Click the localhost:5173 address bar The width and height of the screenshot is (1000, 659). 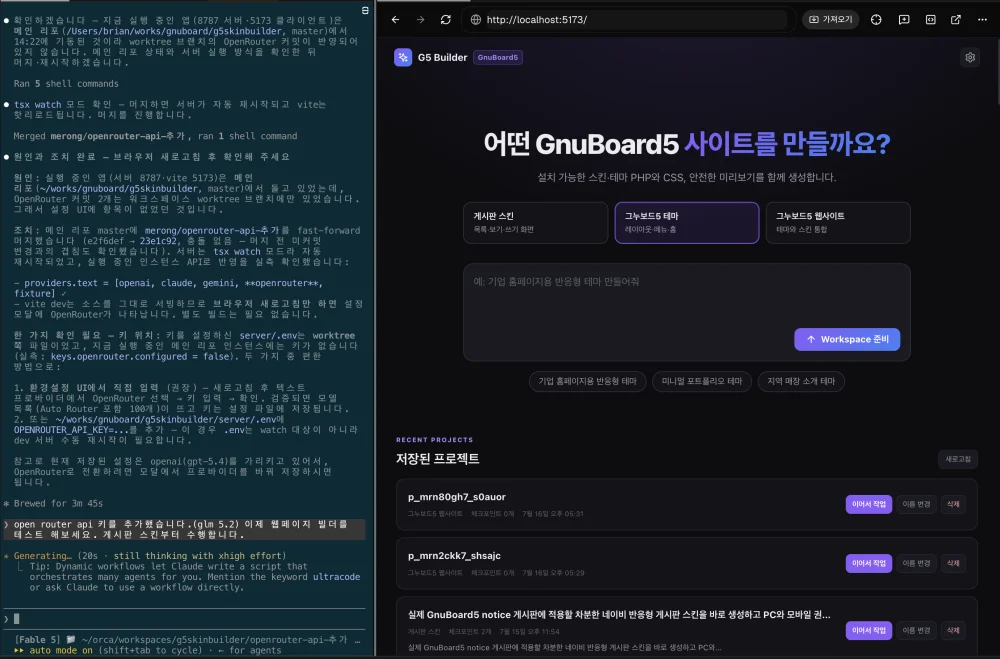[631, 20]
